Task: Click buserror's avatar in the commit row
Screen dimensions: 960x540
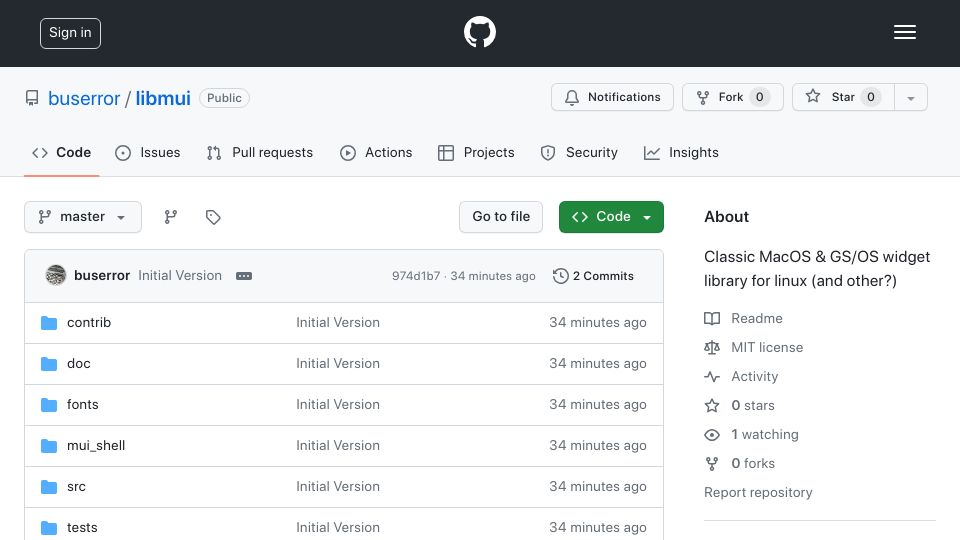Action: (x=56, y=276)
